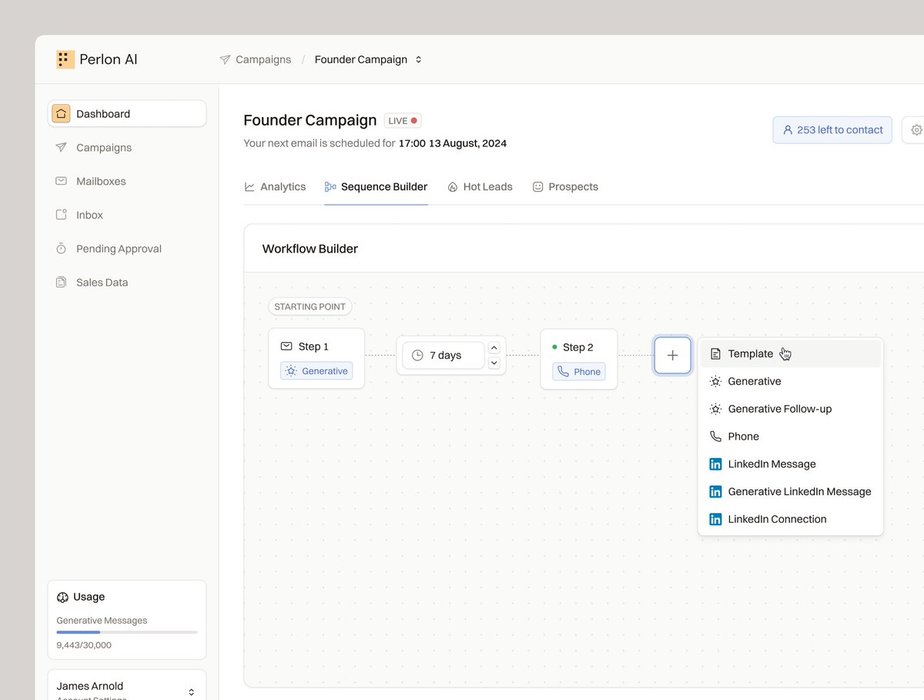Click the Generative Messages usage bar
924x700 pixels.
pos(127,632)
